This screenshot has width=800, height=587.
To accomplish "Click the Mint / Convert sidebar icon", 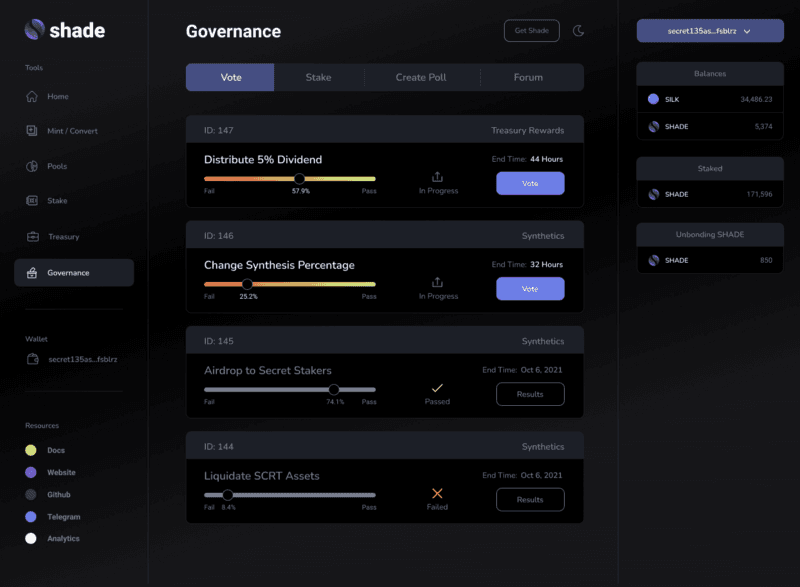I will [32, 131].
